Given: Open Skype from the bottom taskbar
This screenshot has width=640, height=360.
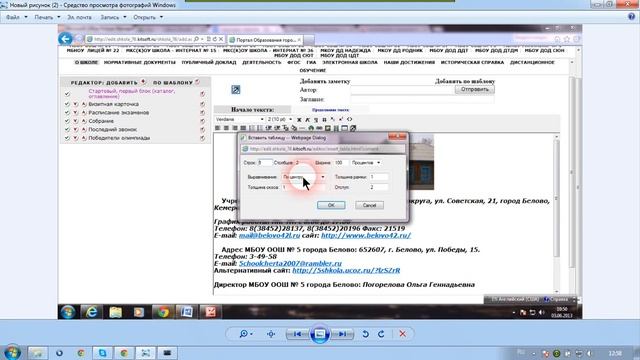Looking at the screenshot, I should (102, 353).
